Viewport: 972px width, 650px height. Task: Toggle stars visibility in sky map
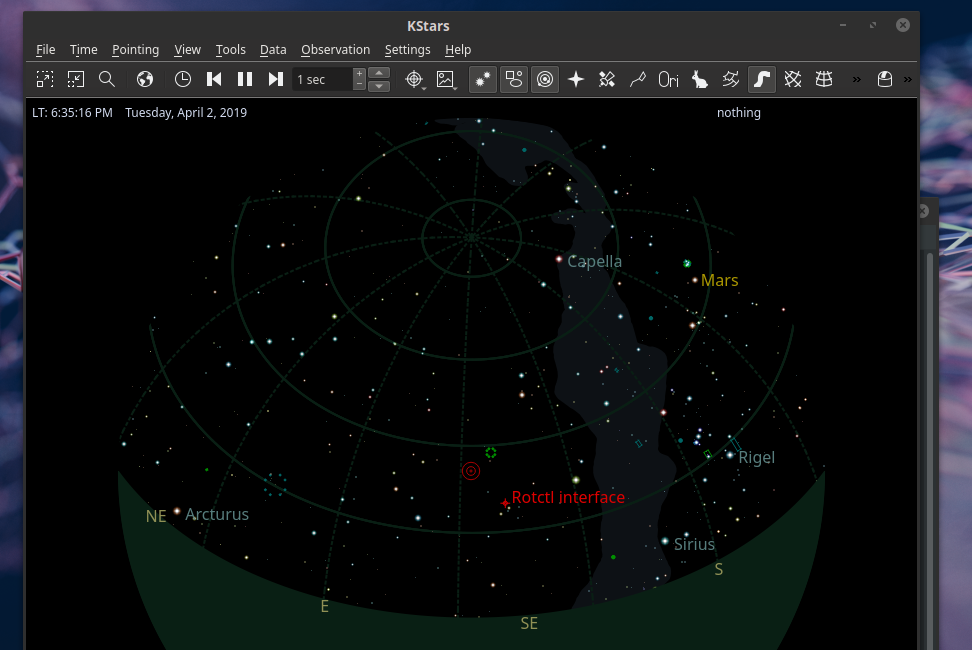pyautogui.click(x=483, y=79)
